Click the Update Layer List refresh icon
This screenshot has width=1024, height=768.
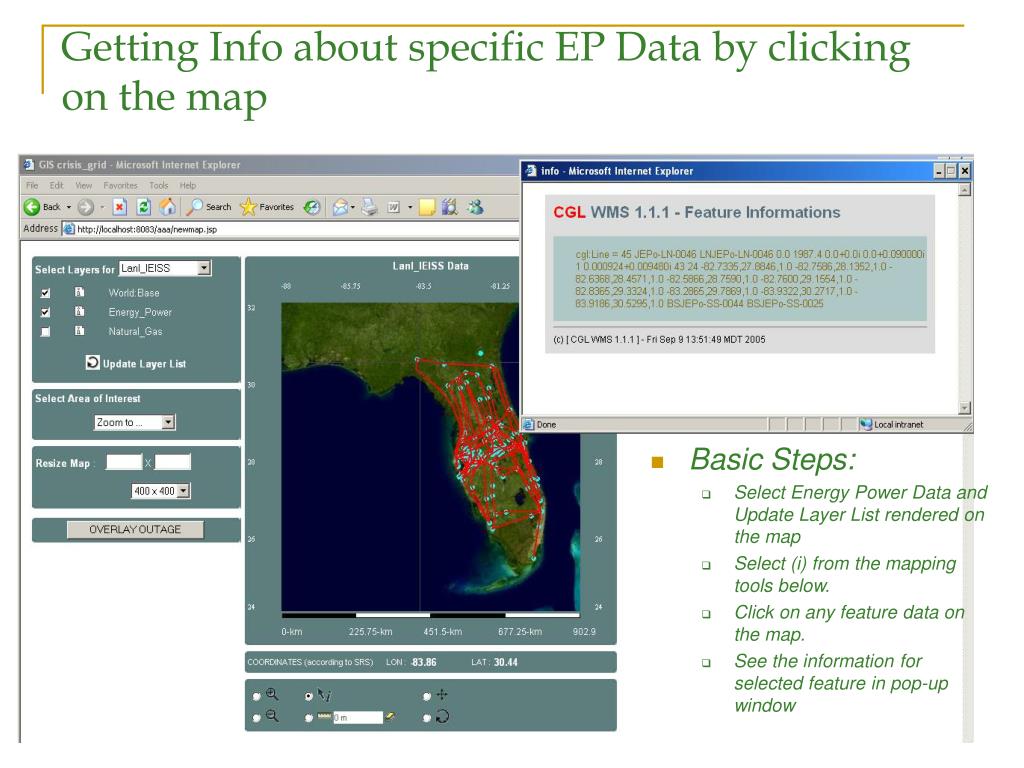click(93, 362)
